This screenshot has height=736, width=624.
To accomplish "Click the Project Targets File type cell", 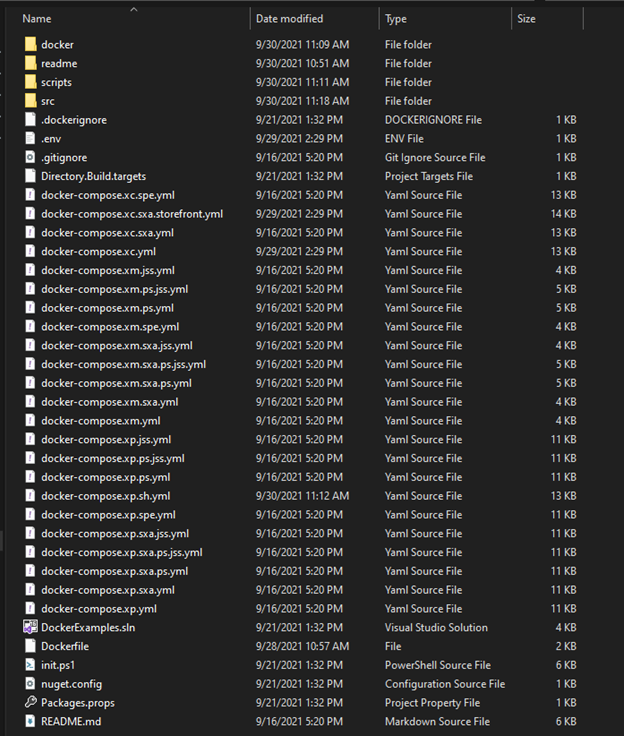I will coord(429,176).
